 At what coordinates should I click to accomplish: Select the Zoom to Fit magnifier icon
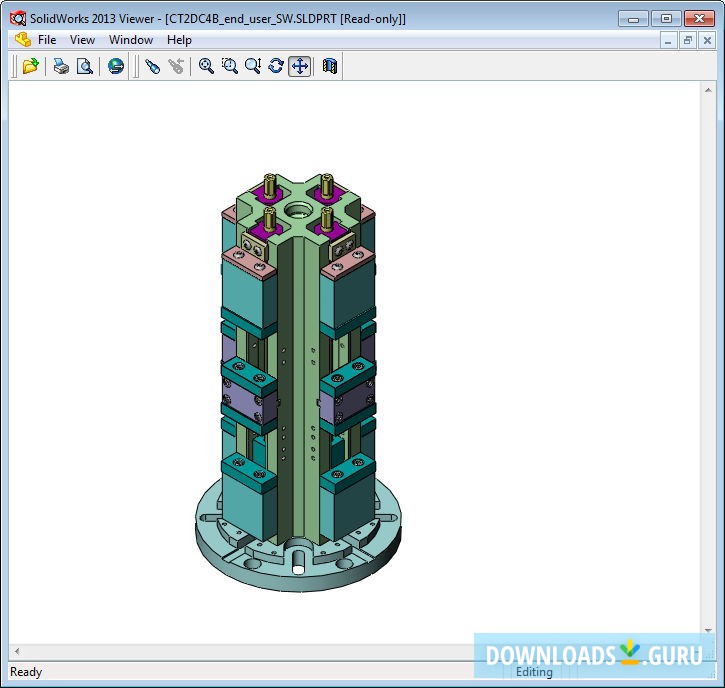(206, 66)
